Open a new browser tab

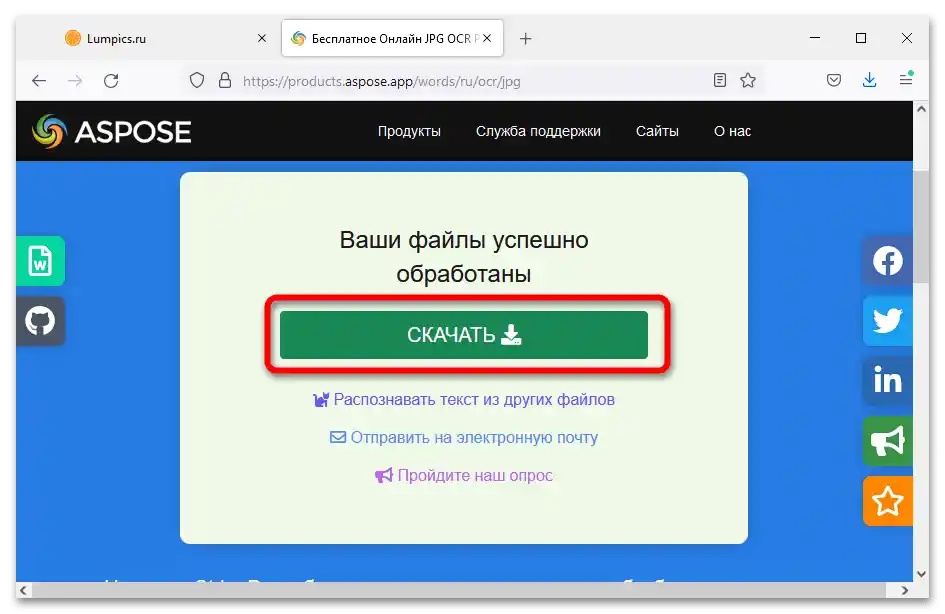pyautogui.click(x=526, y=39)
